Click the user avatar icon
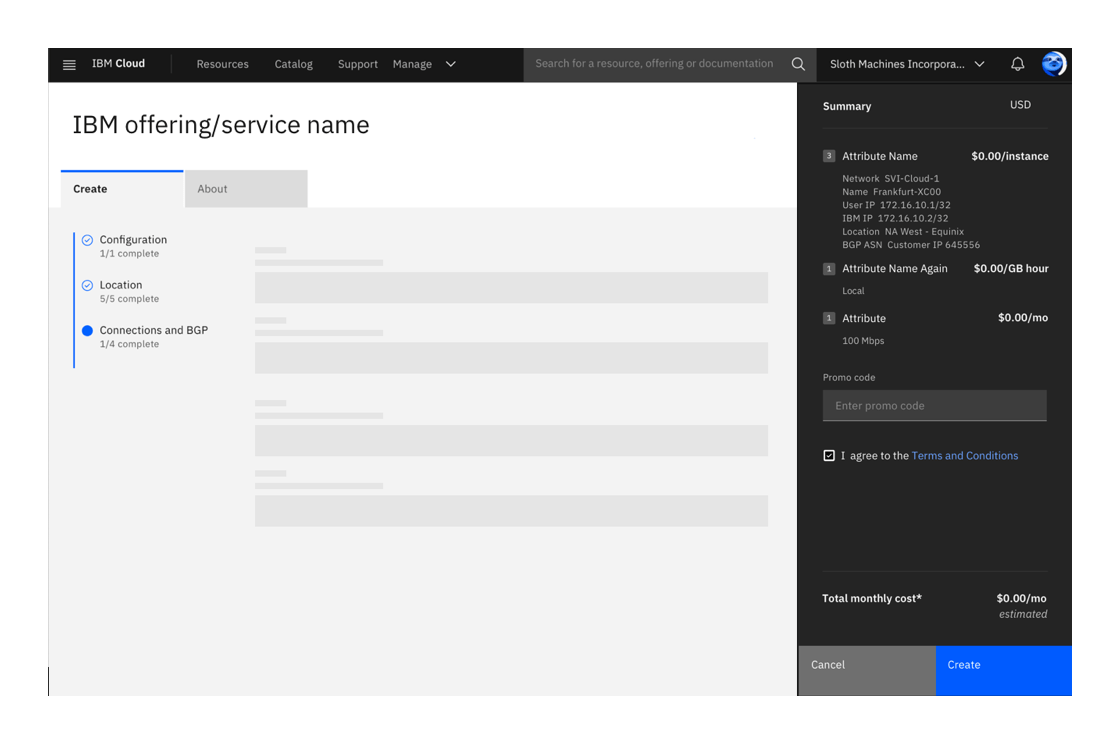1120x744 pixels. (1054, 64)
